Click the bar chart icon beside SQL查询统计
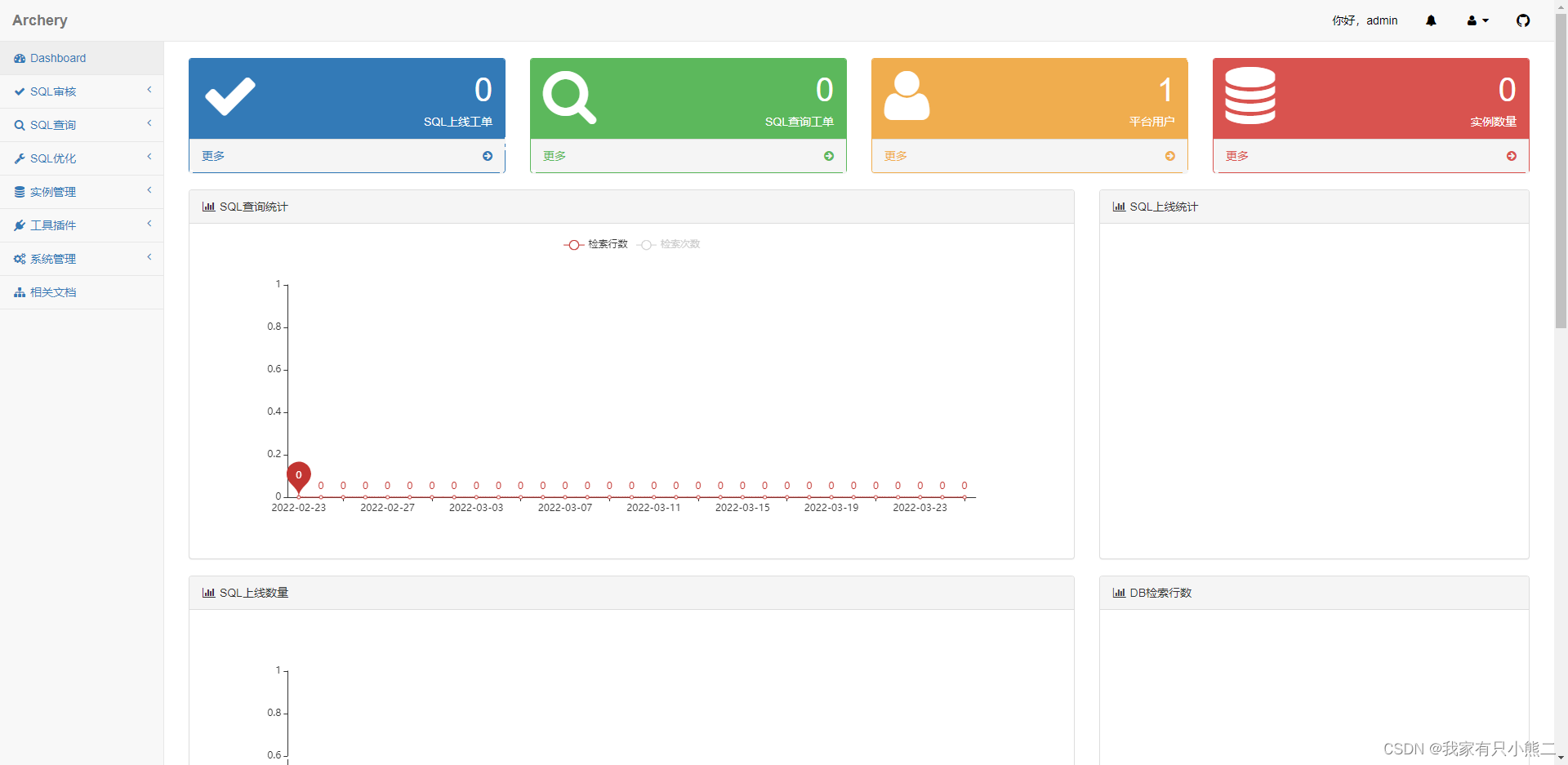Screen dimensions: 1568x765 [x=208, y=207]
